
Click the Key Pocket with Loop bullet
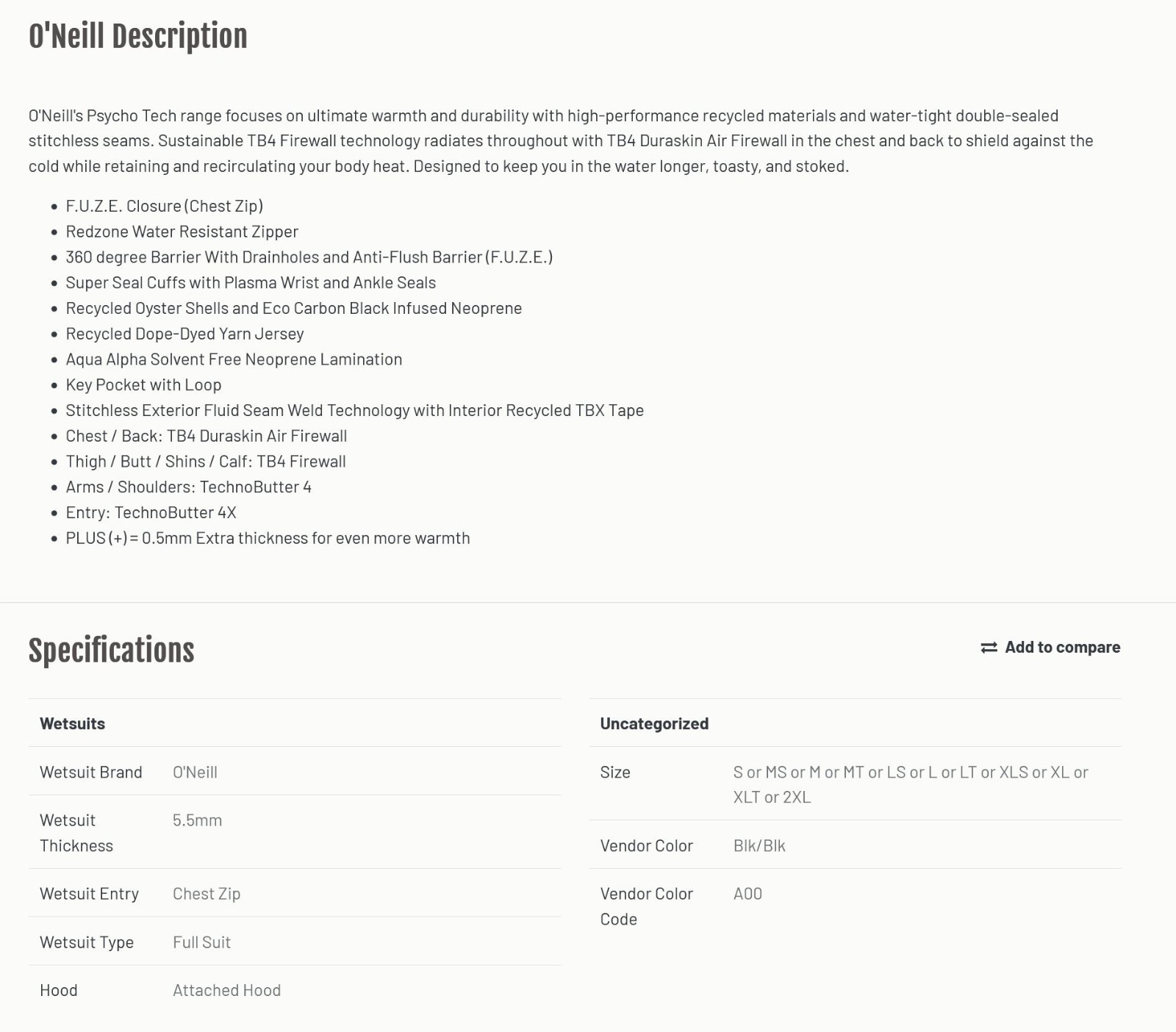click(143, 384)
